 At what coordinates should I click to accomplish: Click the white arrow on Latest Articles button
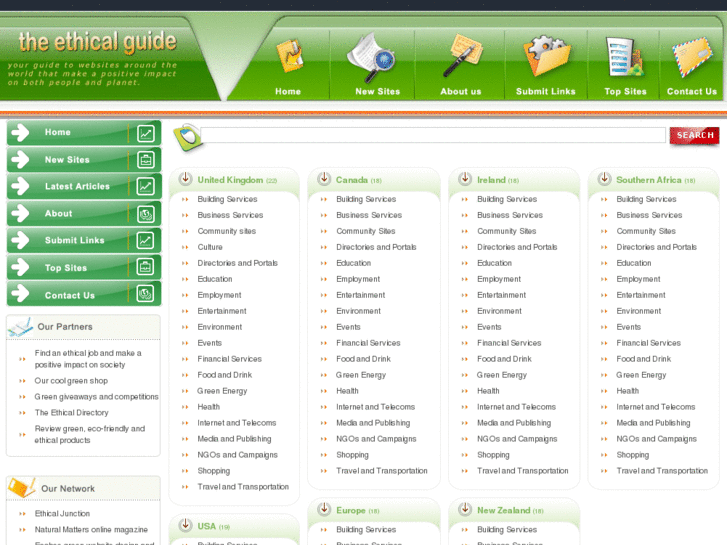click(20, 186)
